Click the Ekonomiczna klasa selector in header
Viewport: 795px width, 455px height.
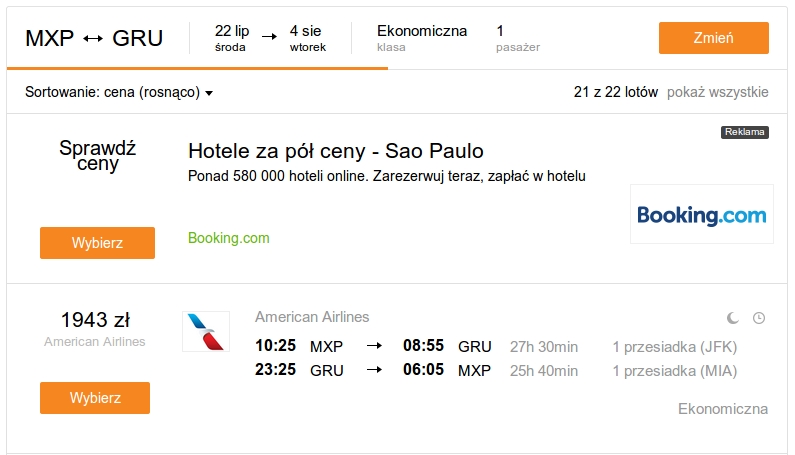422,38
